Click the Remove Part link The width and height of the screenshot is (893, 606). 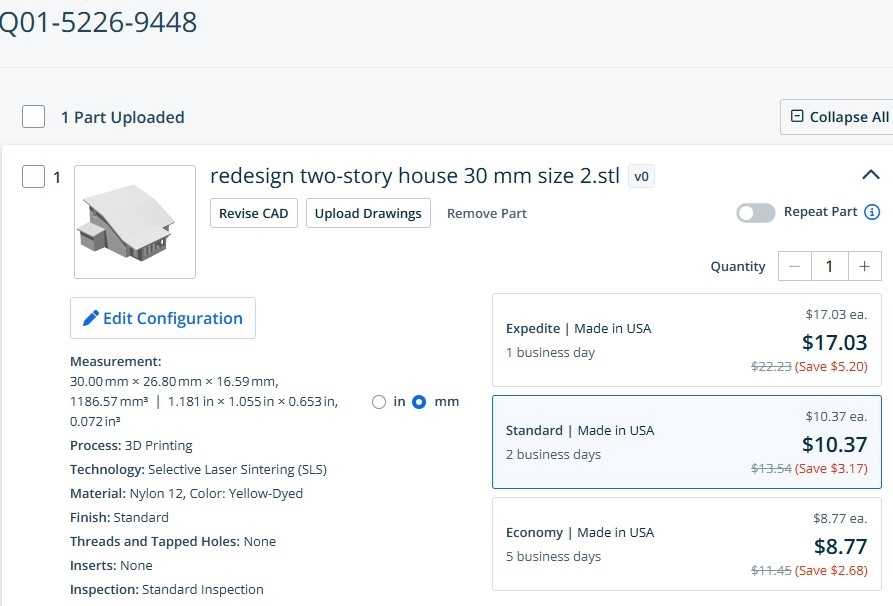pyautogui.click(x=487, y=214)
